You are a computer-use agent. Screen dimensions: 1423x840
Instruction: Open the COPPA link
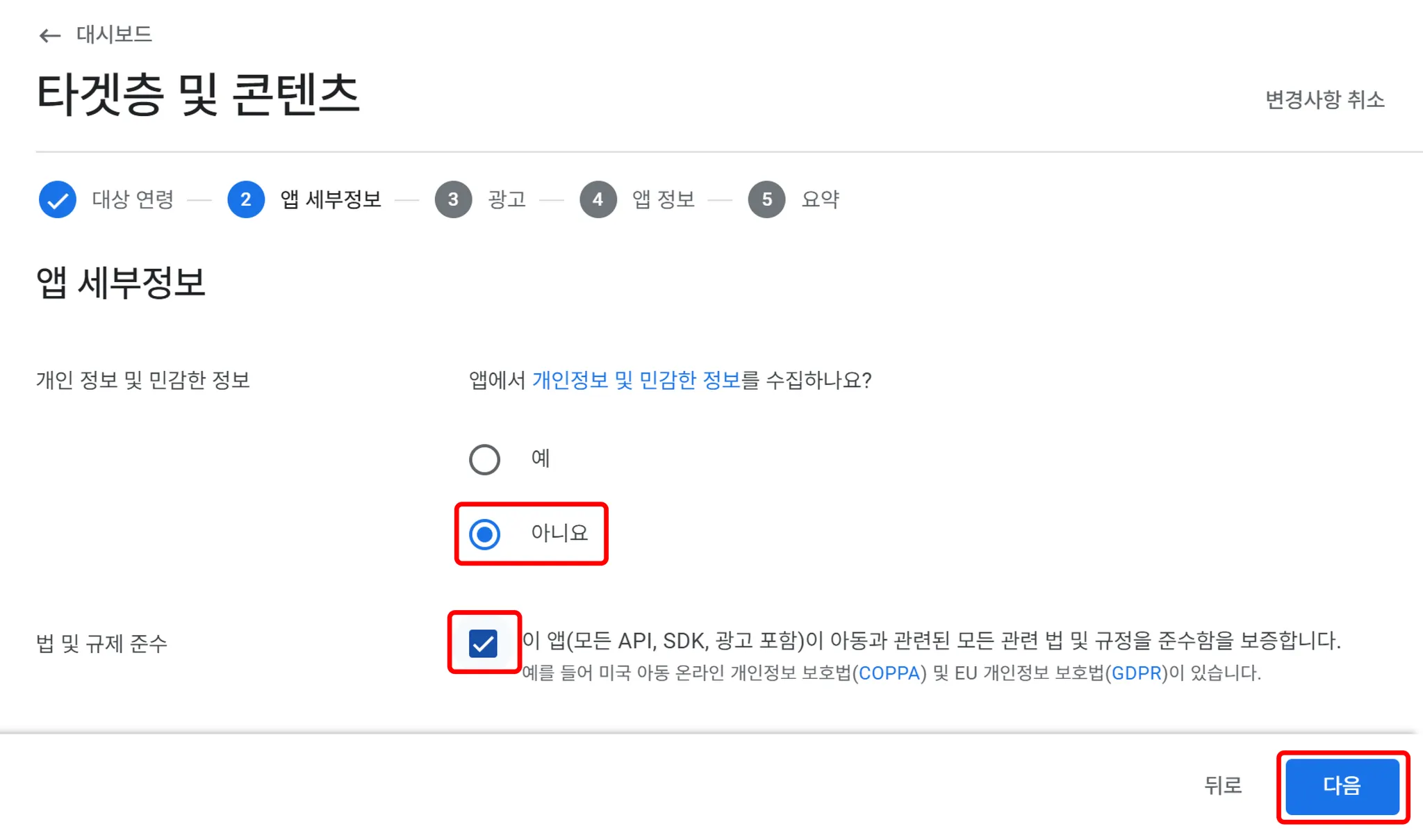click(889, 673)
